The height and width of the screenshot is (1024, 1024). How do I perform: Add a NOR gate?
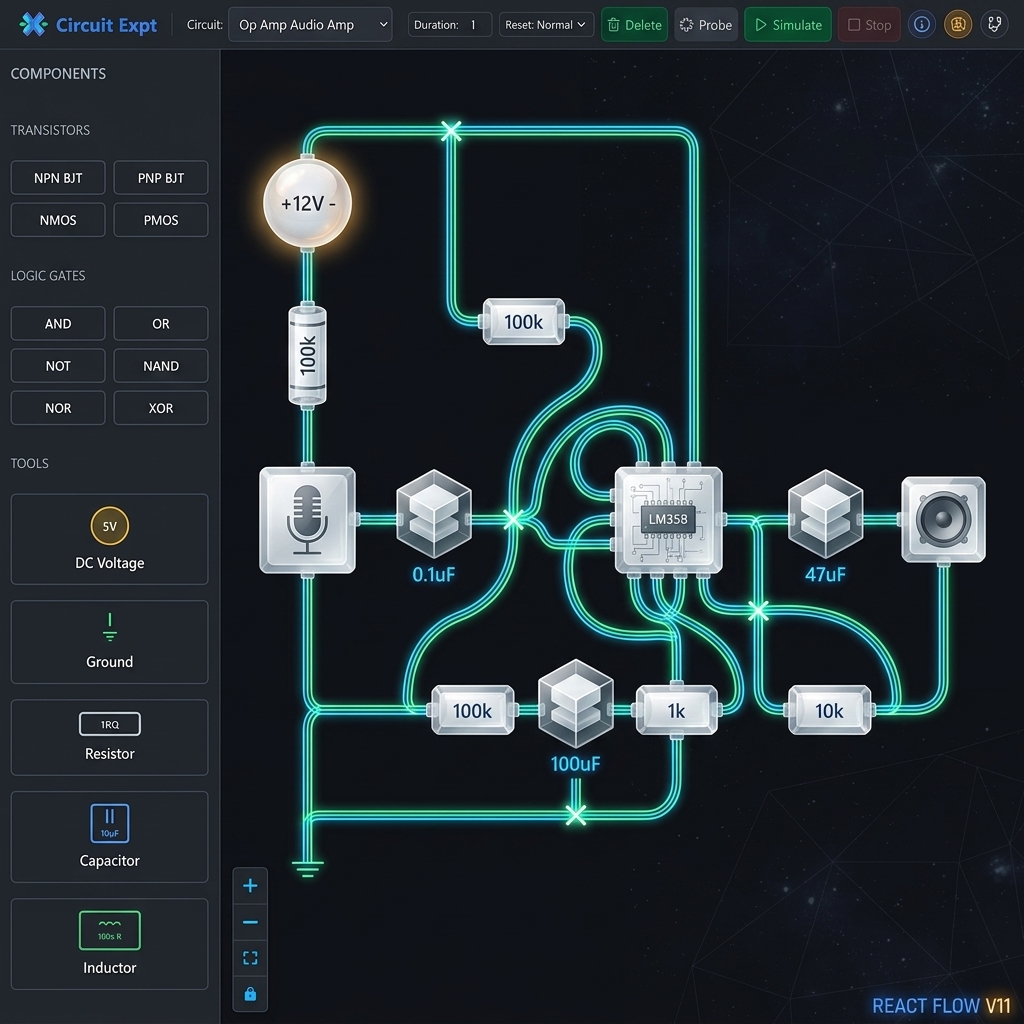[x=58, y=408]
